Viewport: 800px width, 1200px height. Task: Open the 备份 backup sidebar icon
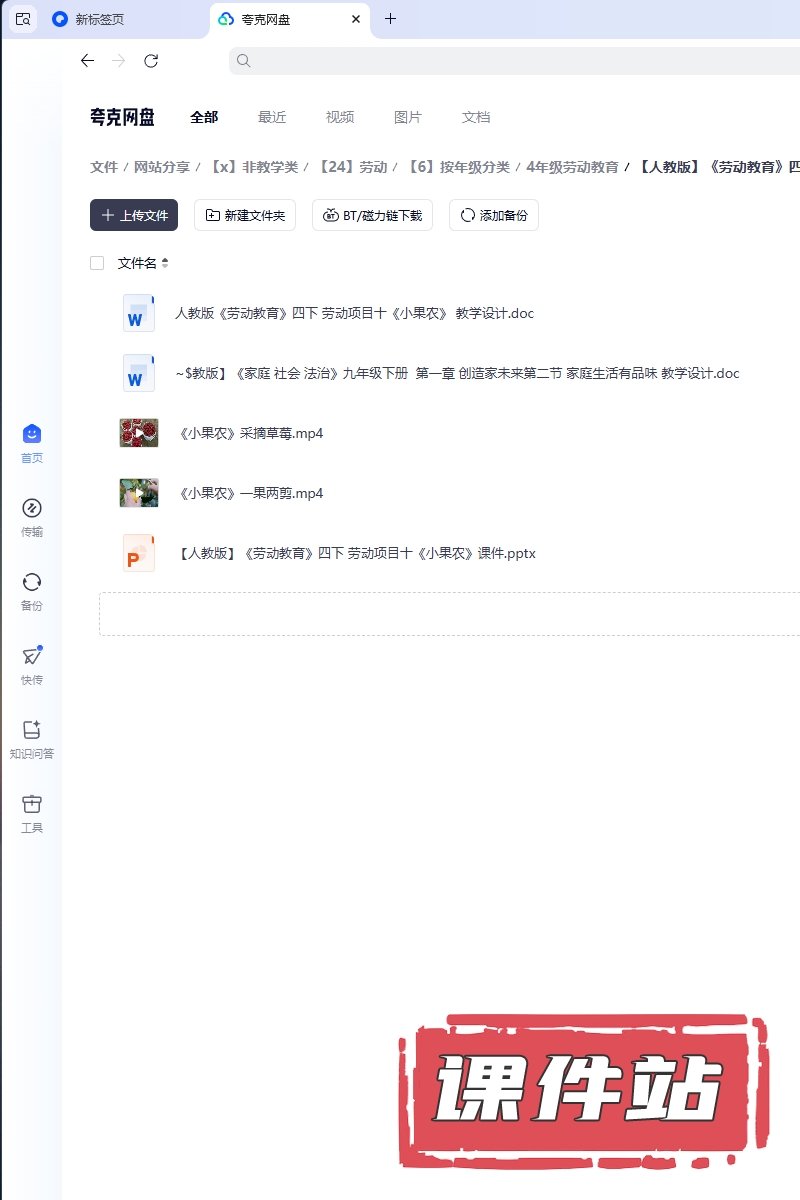click(x=32, y=582)
